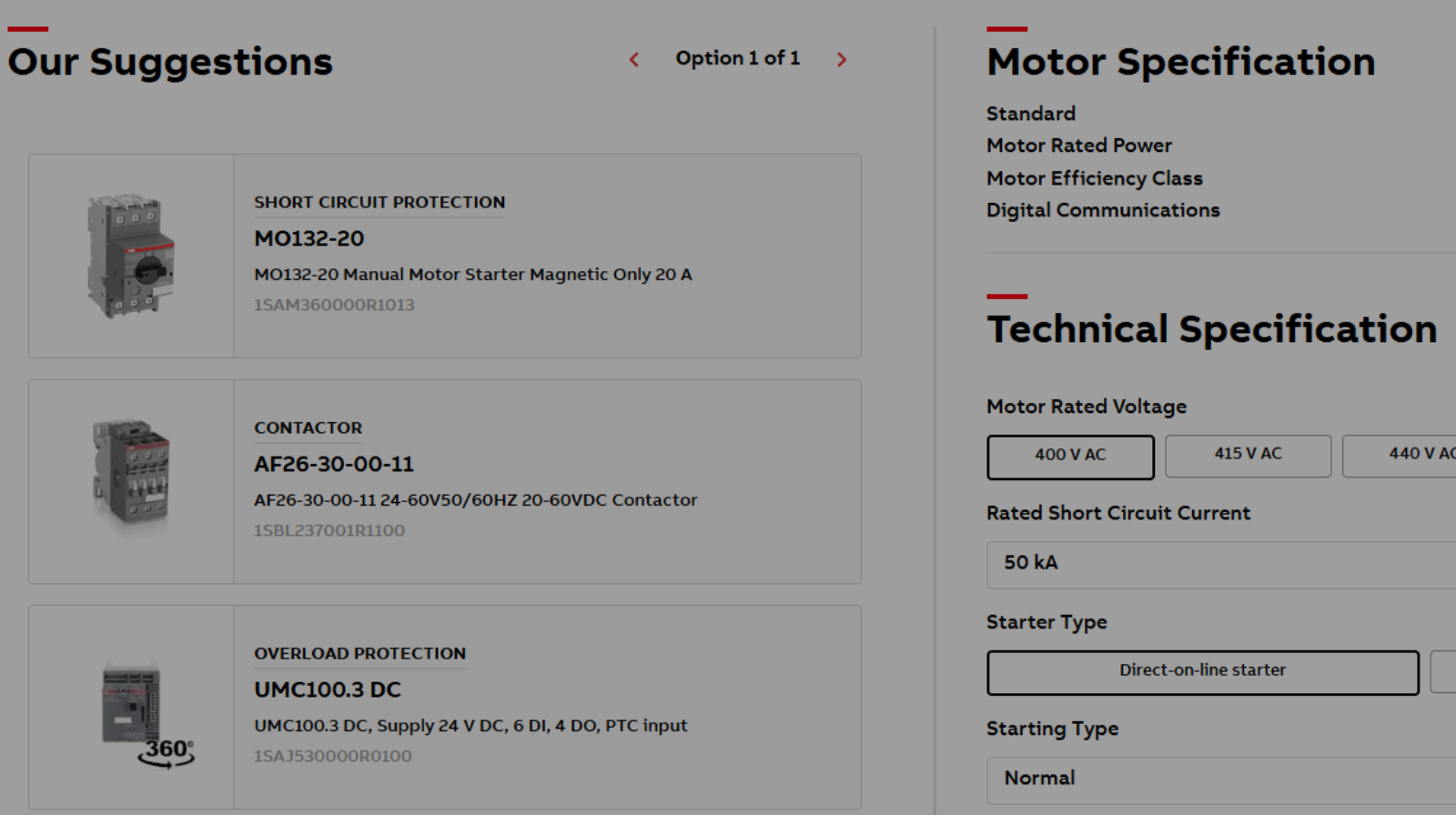This screenshot has width=1456, height=815.
Task: Click part number 1SAJ530000R0100
Action: pyautogui.click(x=332, y=757)
